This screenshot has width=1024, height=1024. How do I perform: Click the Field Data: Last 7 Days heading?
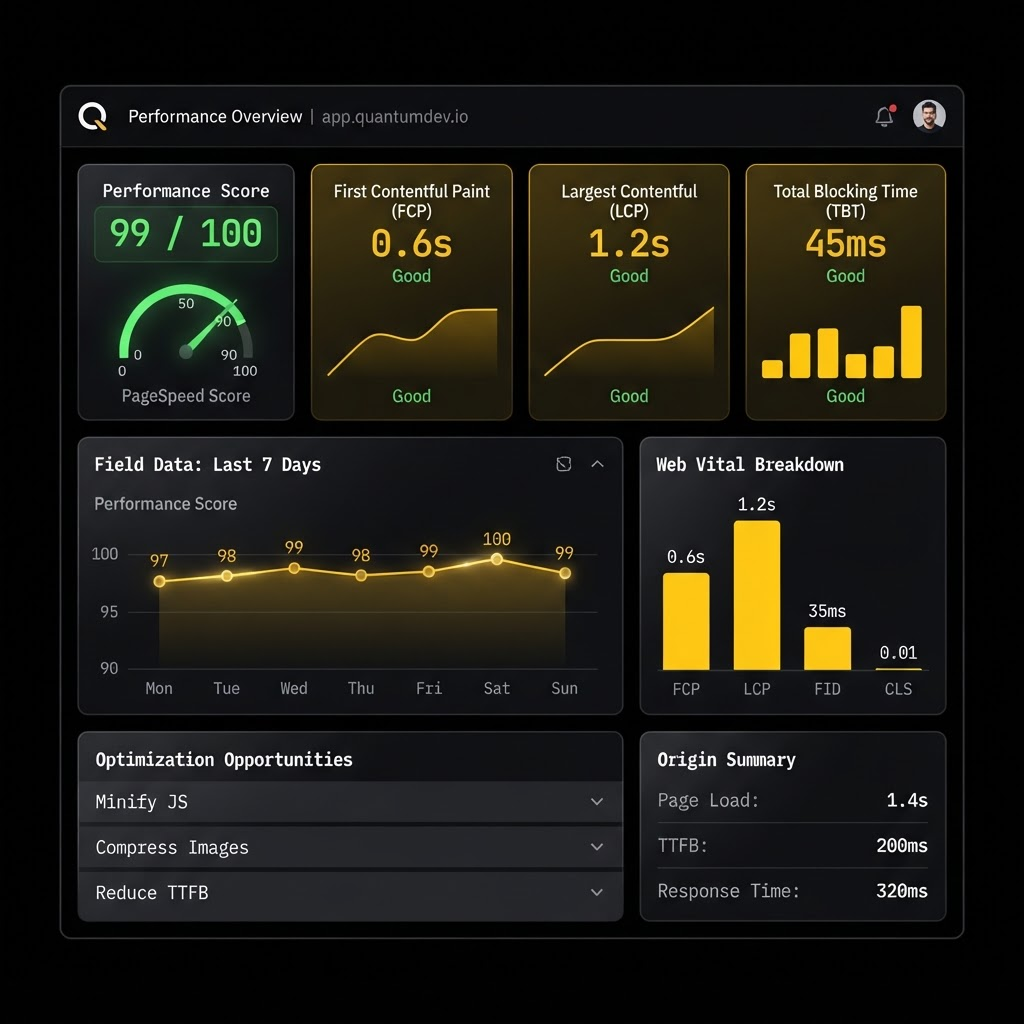208,464
